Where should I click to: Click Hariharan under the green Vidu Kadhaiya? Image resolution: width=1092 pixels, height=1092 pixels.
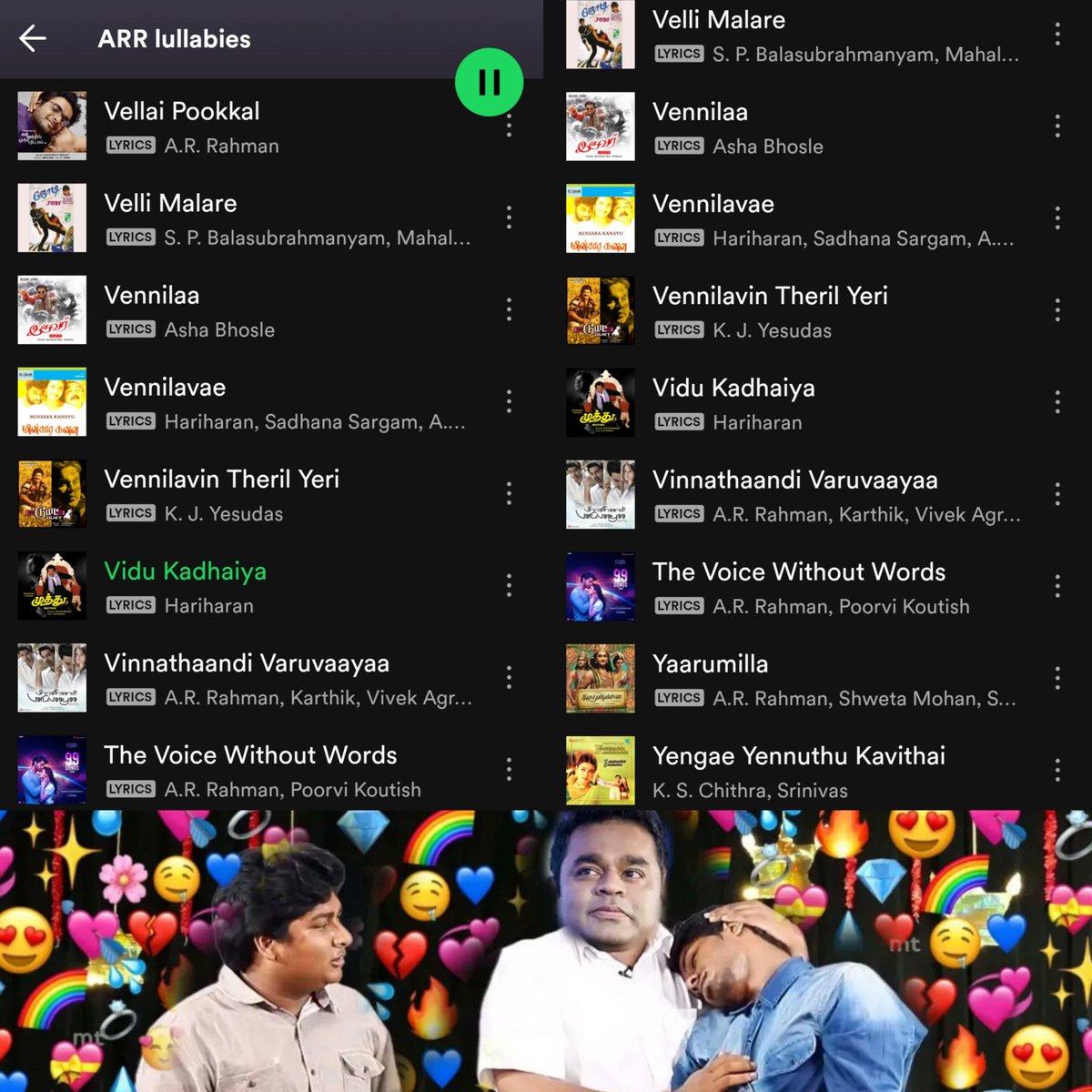[208, 605]
